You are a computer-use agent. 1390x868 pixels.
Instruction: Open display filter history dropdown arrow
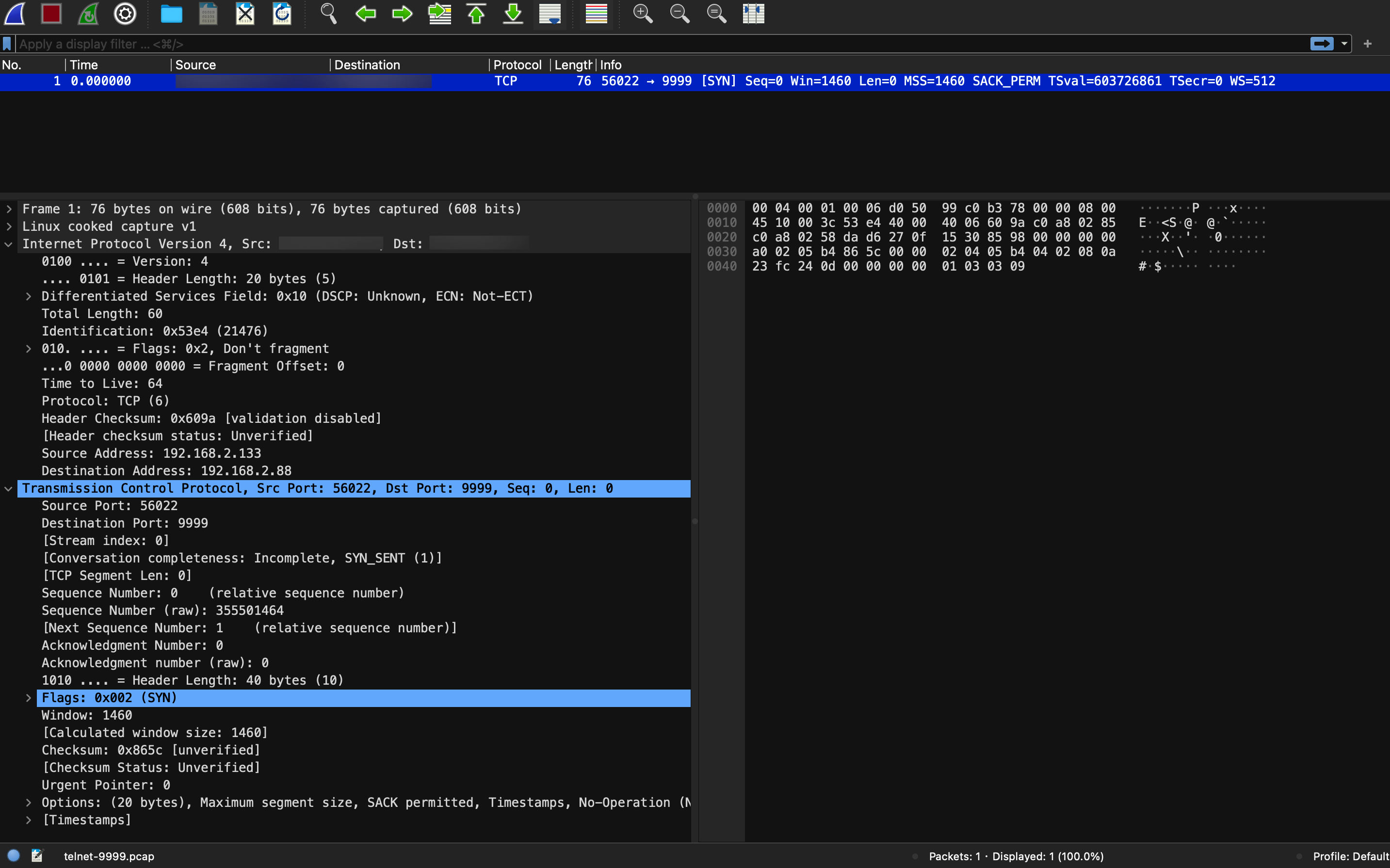(1344, 44)
